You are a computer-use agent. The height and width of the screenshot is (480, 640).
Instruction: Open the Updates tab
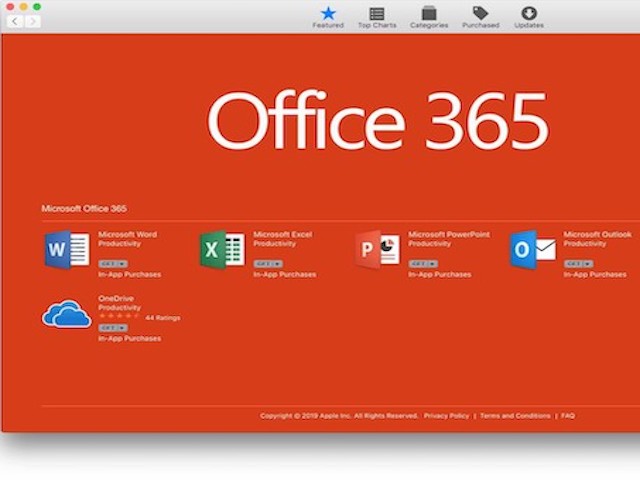[529, 17]
